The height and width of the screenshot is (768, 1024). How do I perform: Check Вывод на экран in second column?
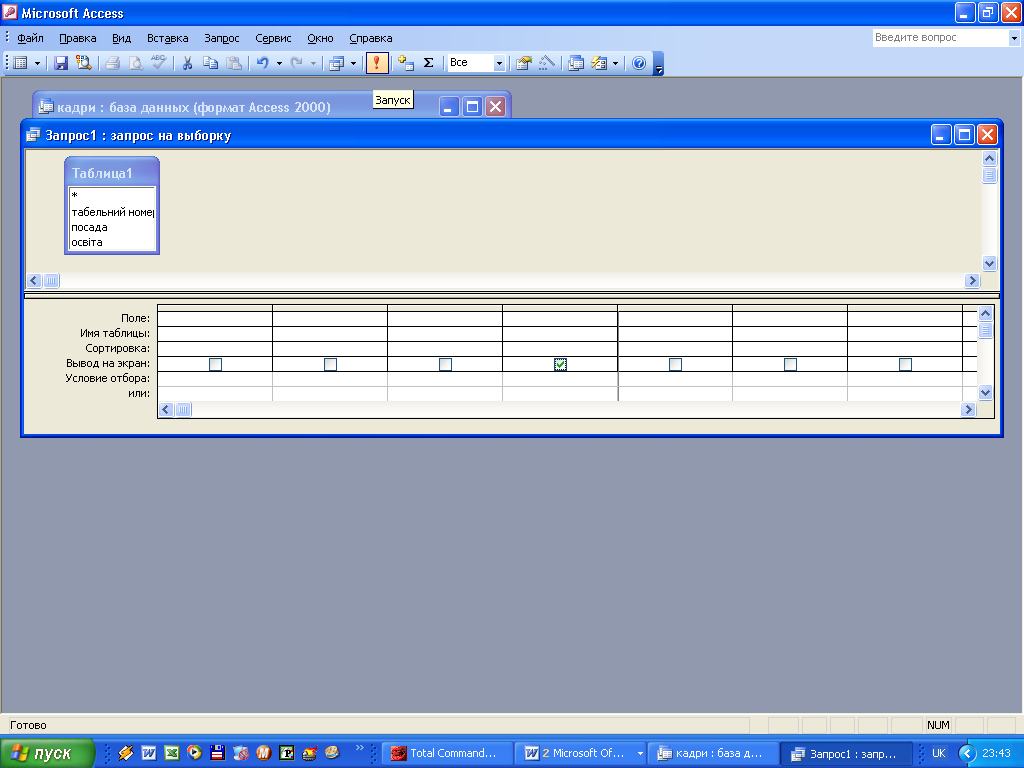click(330, 364)
